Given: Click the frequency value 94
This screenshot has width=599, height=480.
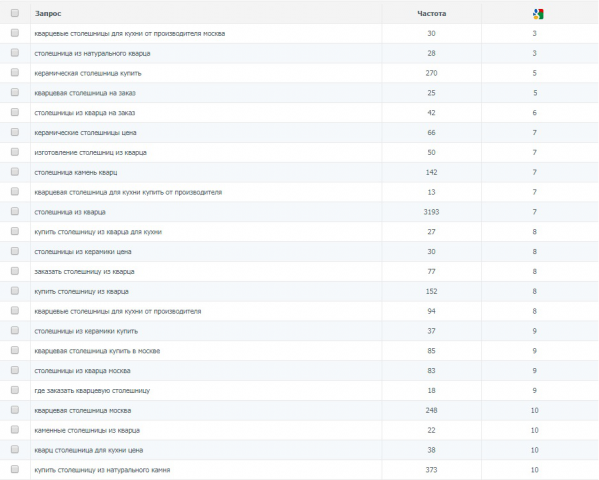Looking at the screenshot, I should pyautogui.click(x=431, y=311).
